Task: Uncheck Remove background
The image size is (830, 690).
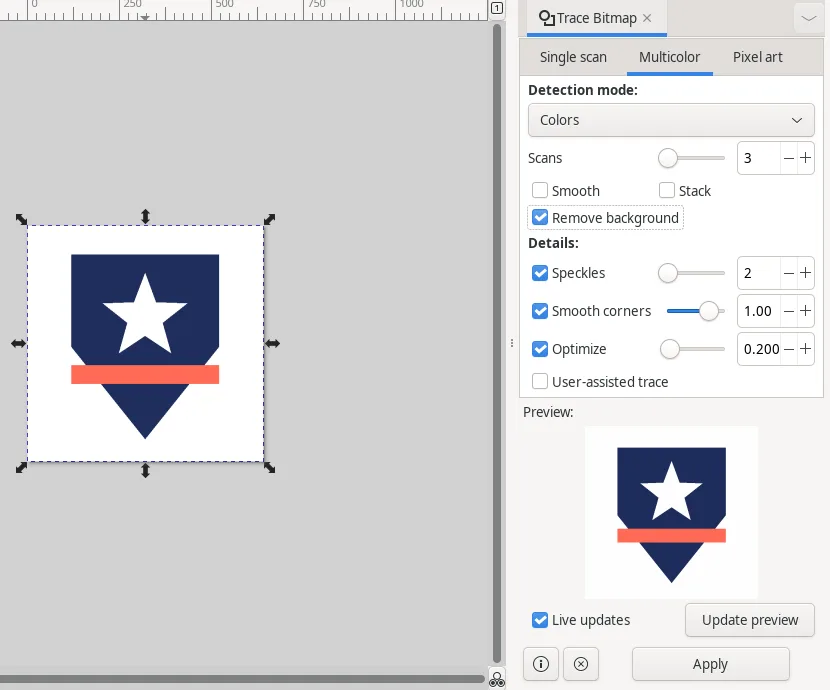Action: coord(540,217)
